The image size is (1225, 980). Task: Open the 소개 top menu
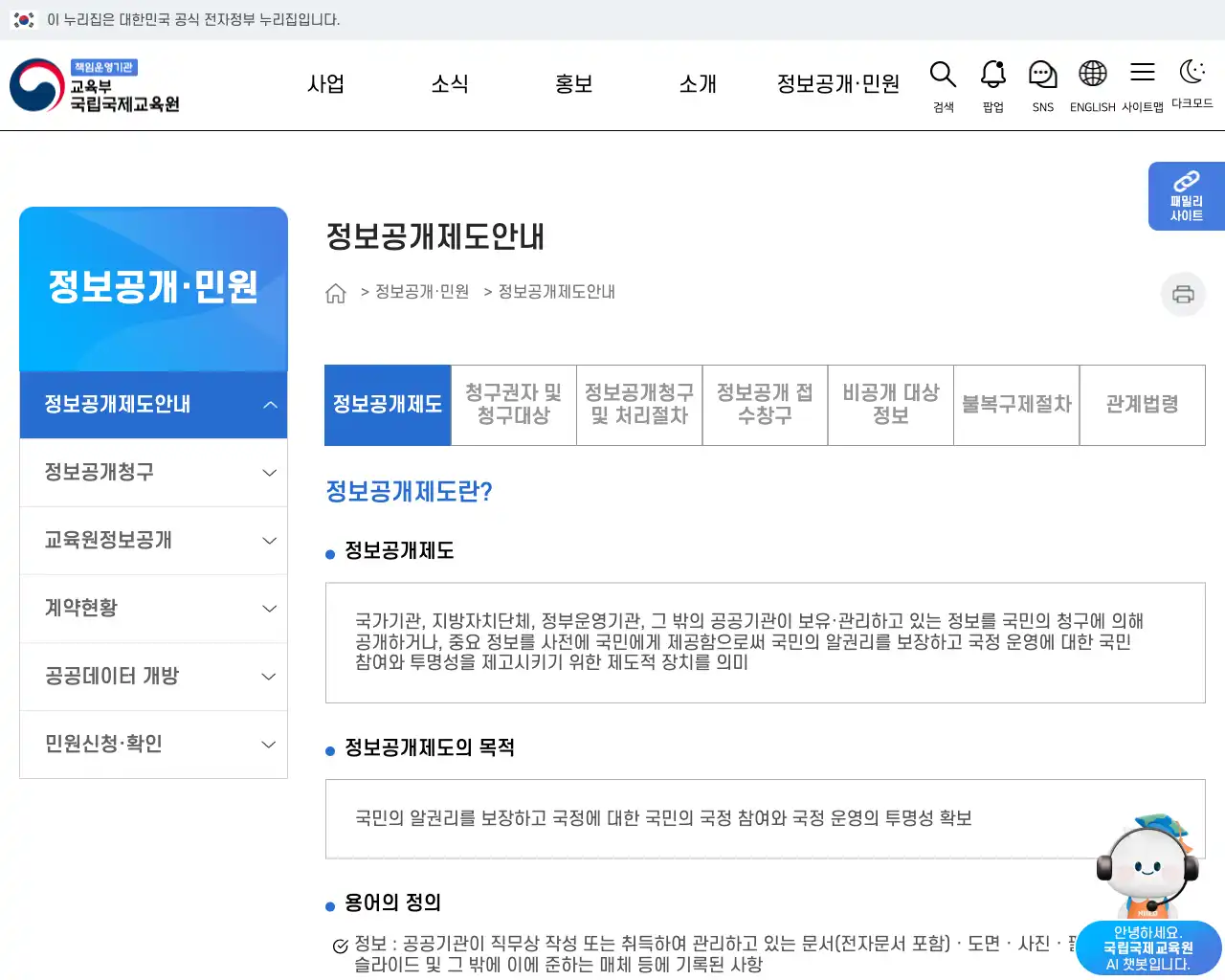click(x=698, y=84)
